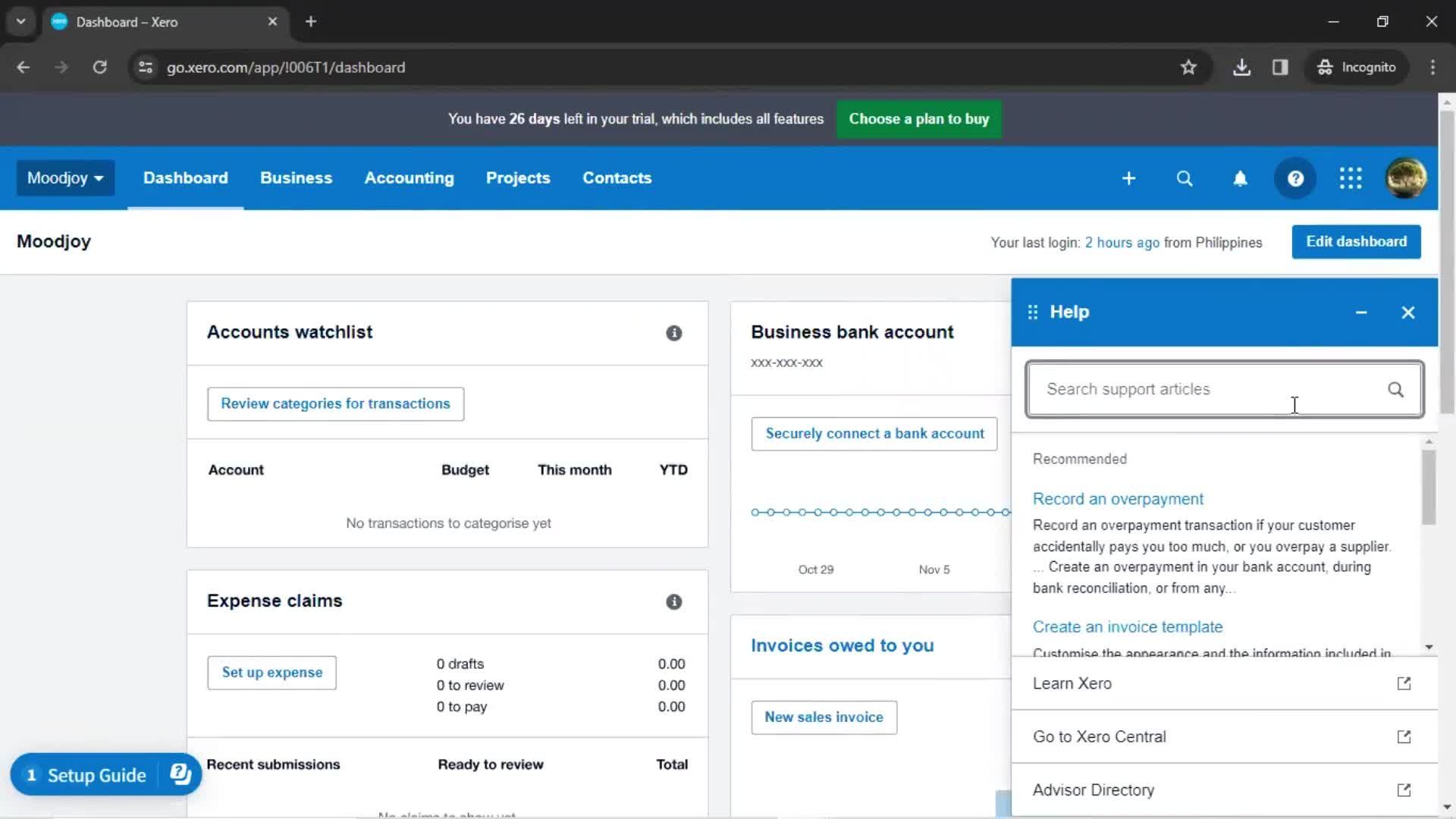Open the Setup Guide
The height and width of the screenshot is (819, 1456).
pos(96,775)
